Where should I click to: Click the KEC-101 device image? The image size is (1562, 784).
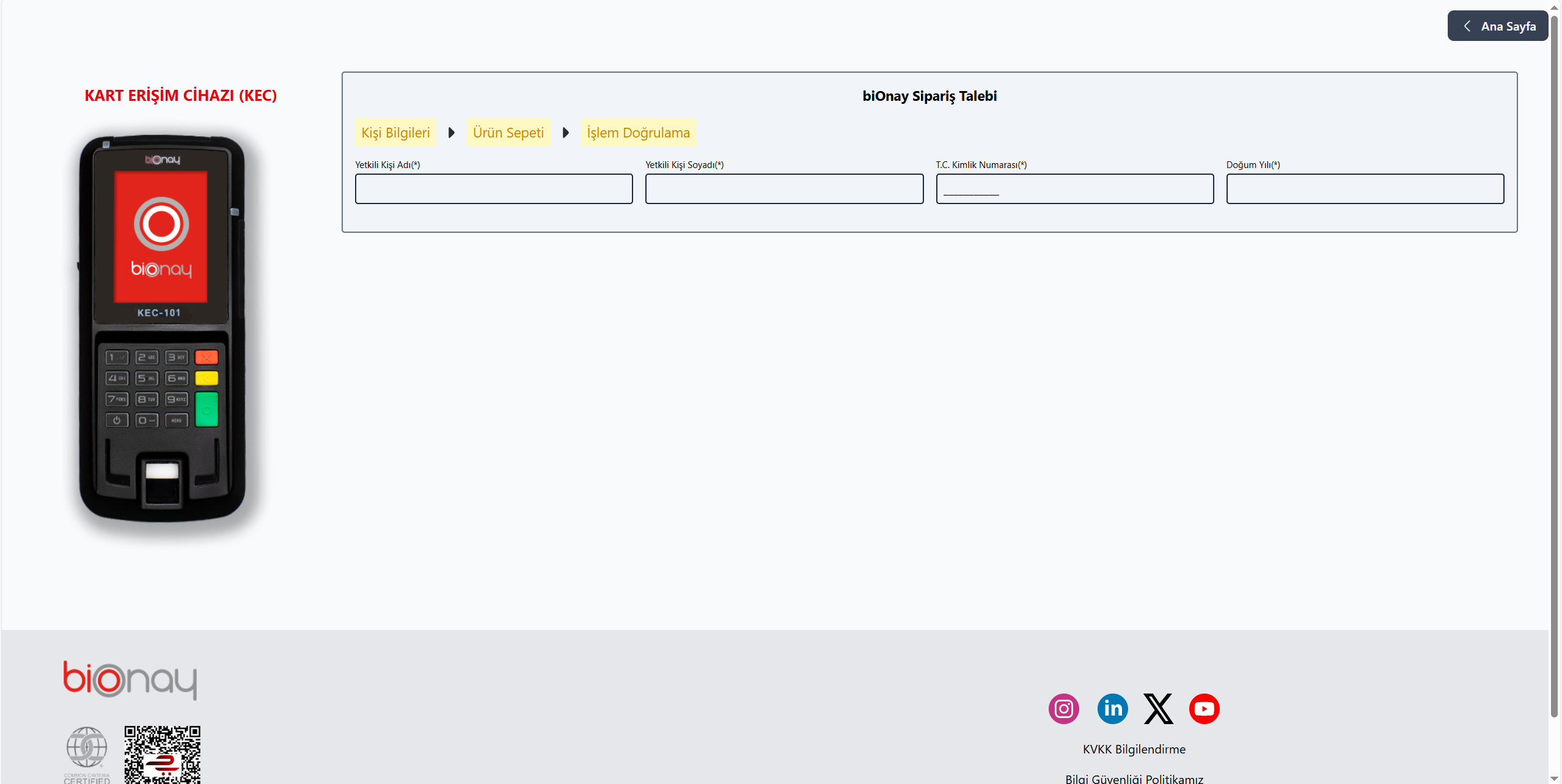163,330
